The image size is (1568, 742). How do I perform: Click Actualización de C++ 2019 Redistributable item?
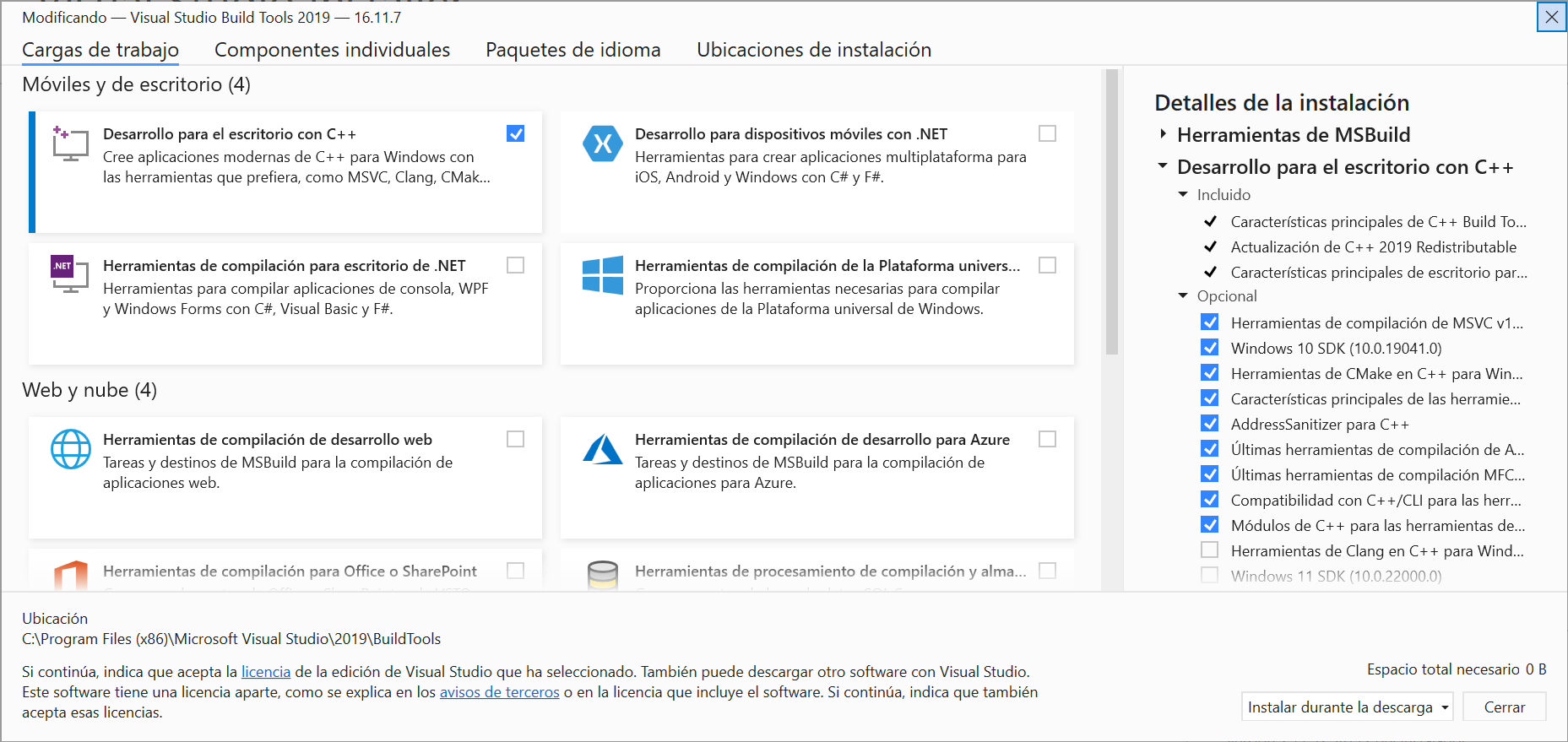tap(1374, 247)
